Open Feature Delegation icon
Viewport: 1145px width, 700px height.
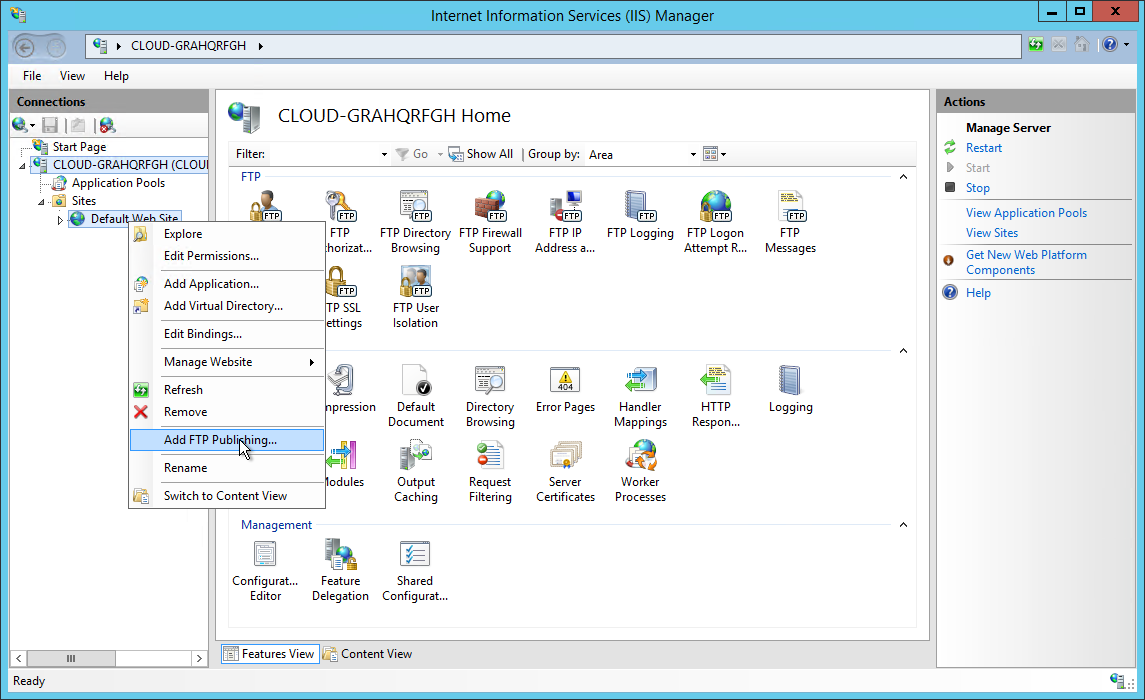pos(340,571)
